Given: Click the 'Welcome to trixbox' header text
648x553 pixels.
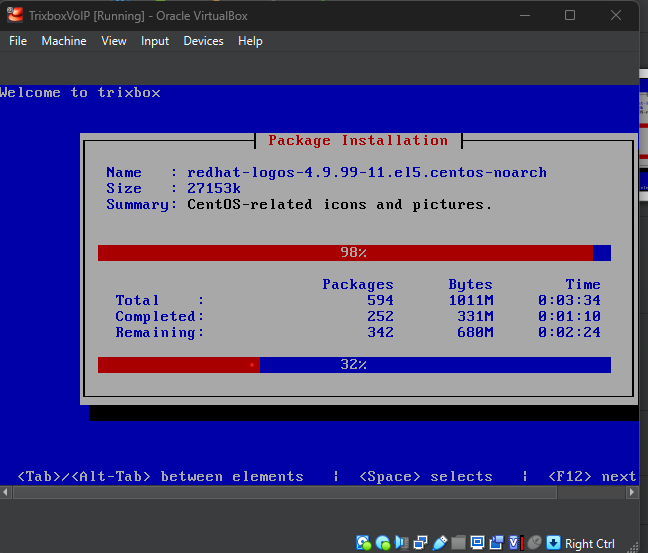Looking at the screenshot, I should (x=80, y=92).
